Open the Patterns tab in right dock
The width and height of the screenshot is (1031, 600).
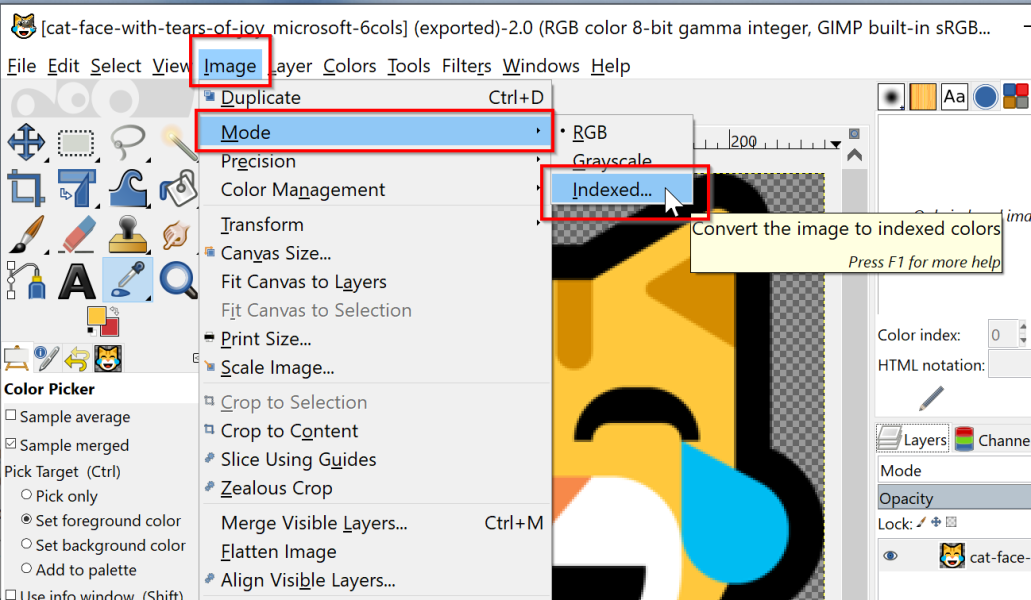[923, 97]
